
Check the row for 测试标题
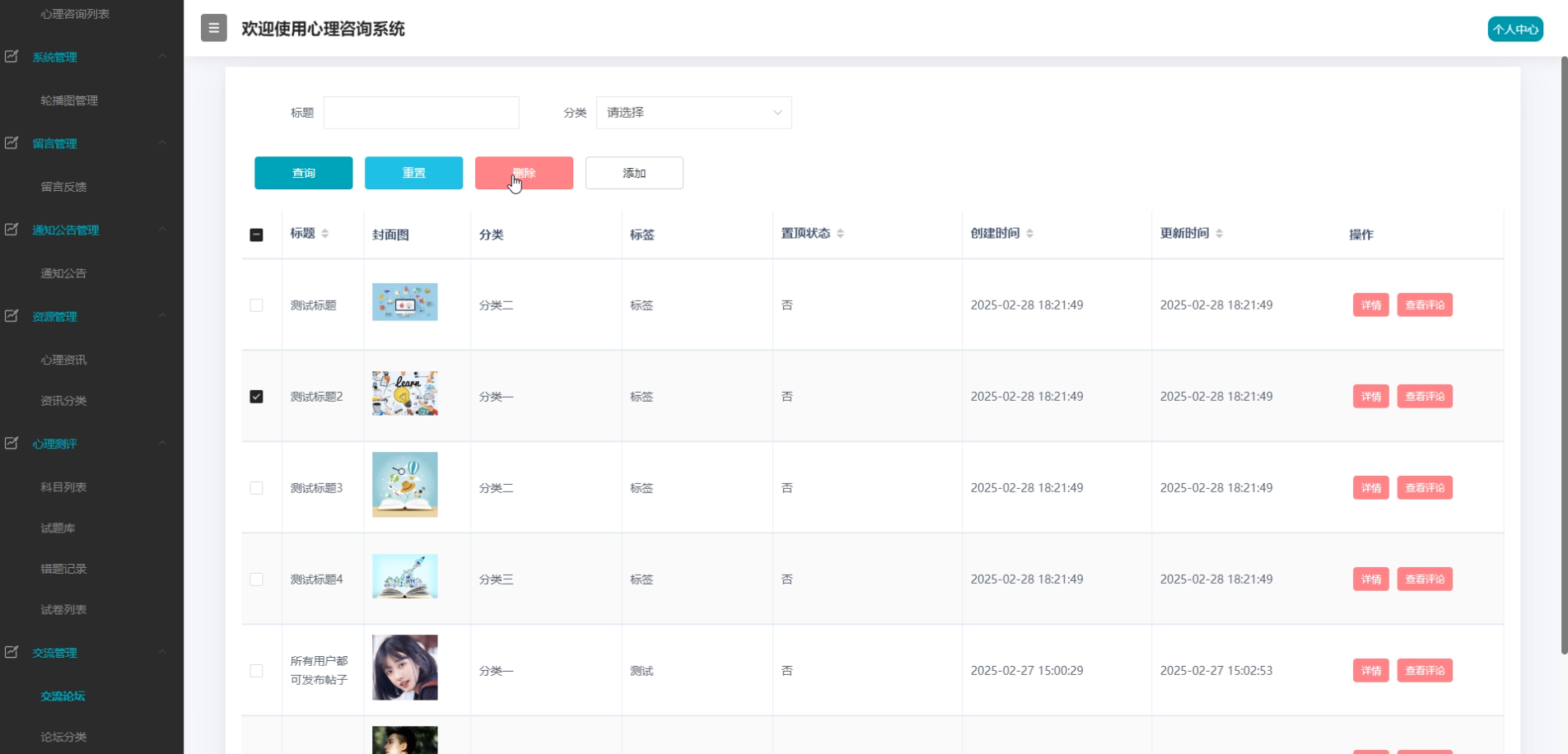256,305
